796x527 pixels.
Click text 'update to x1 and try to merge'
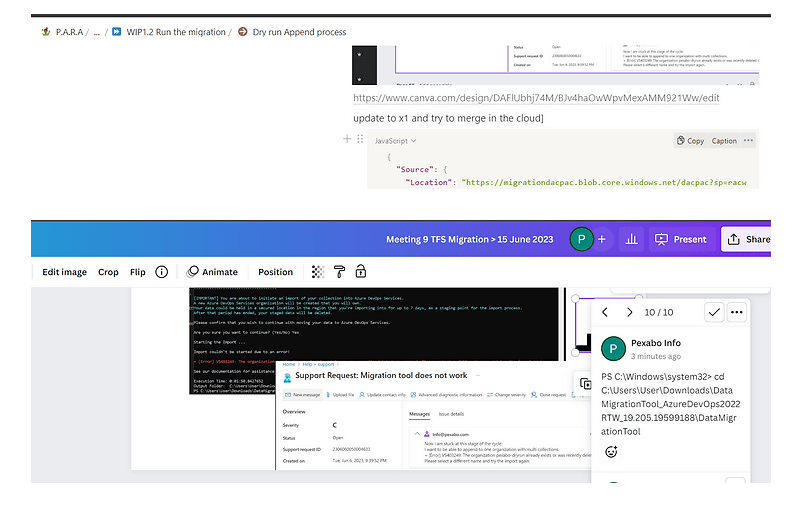(448, 118)
